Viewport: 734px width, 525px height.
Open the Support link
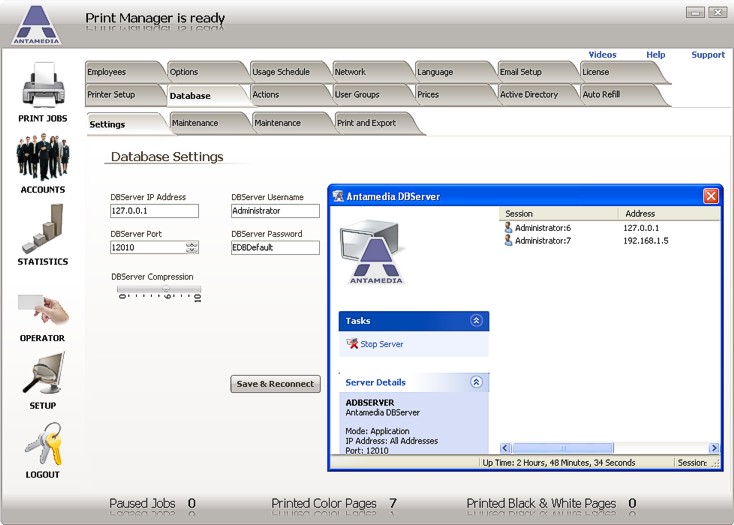[x=708, y=55]
